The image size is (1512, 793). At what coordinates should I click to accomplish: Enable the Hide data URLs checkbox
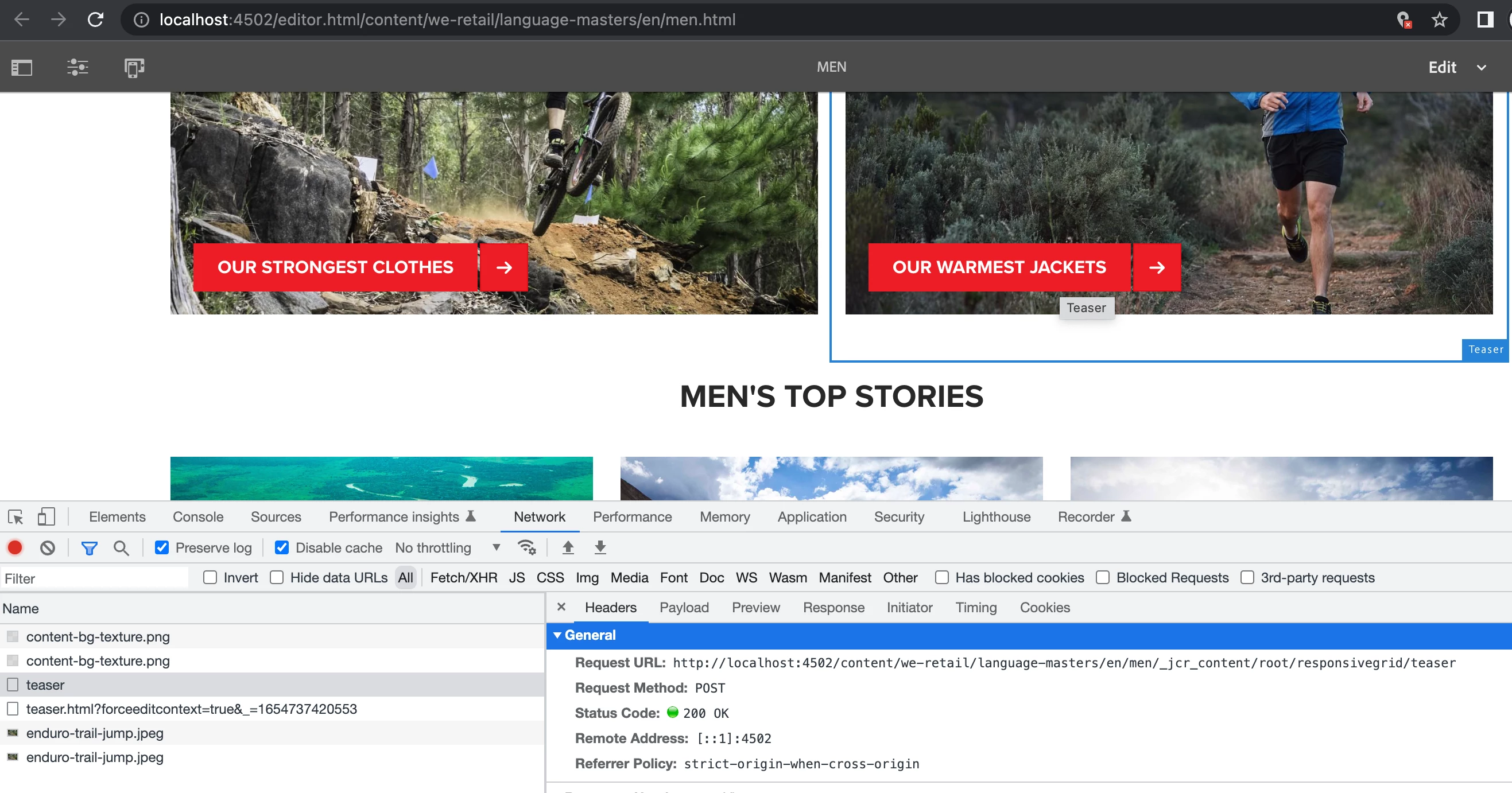[x=277, y=578]
